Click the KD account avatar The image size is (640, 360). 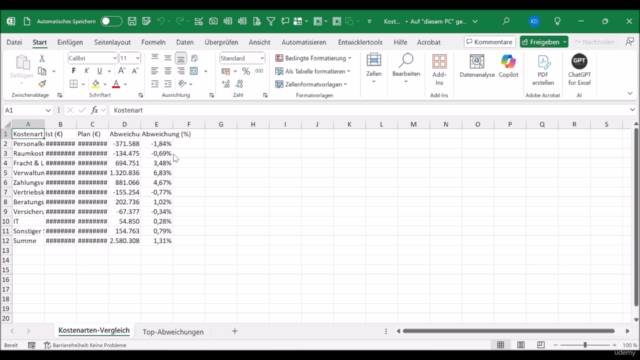pyautogui.click(x=534, y=21)
